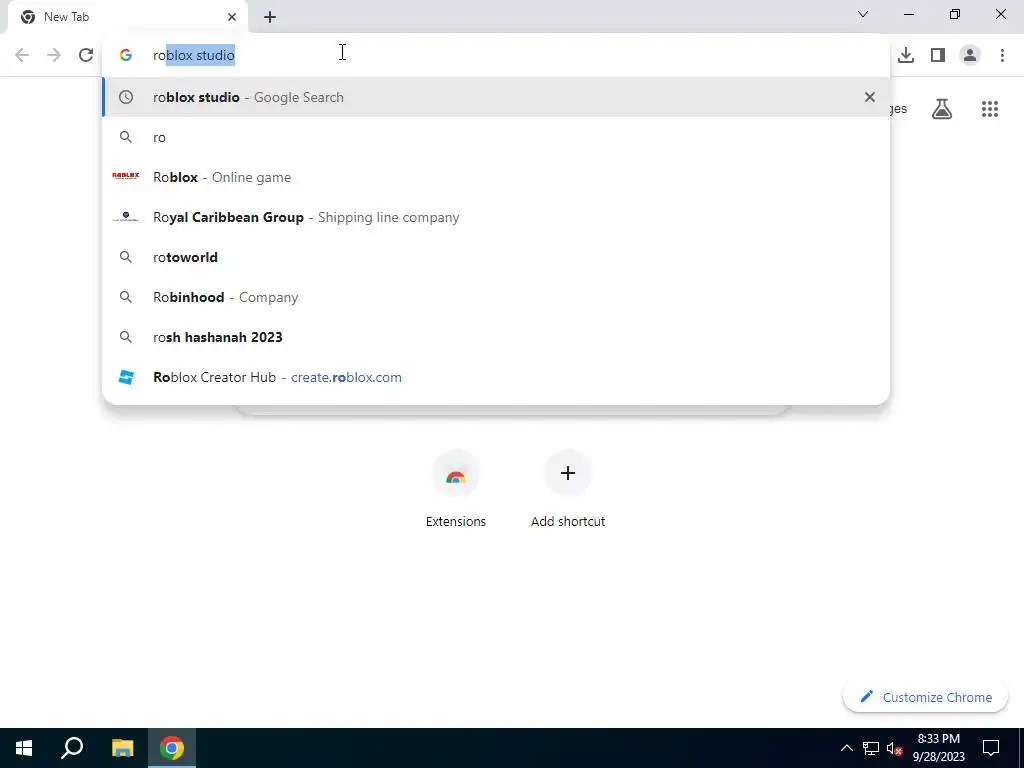1024x768 pixels.
Task: Click the muted volume tray icon
Action: tap(895, 748)
